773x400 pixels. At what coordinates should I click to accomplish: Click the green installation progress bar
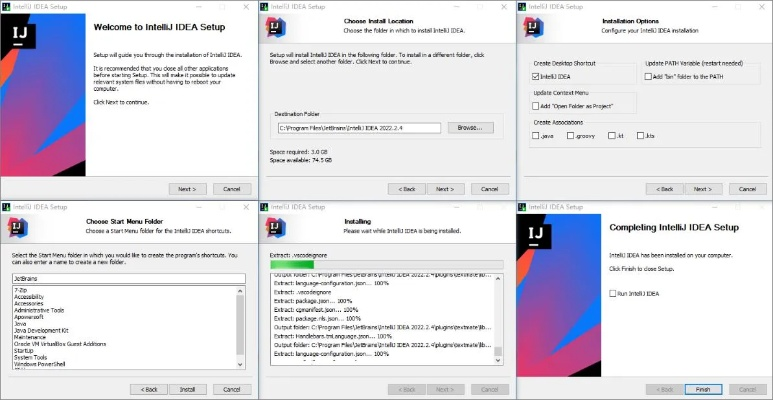pyautogui.click(x=301, y=265)
